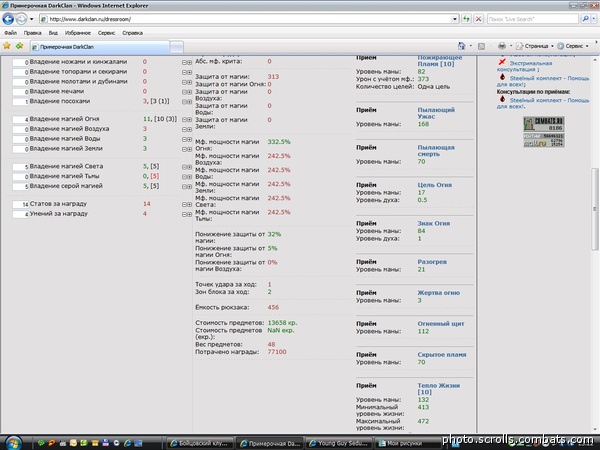Select the Примерочная DarkClan browser tab
This screenshot has height=450, width=600.
tap(99, 47)
